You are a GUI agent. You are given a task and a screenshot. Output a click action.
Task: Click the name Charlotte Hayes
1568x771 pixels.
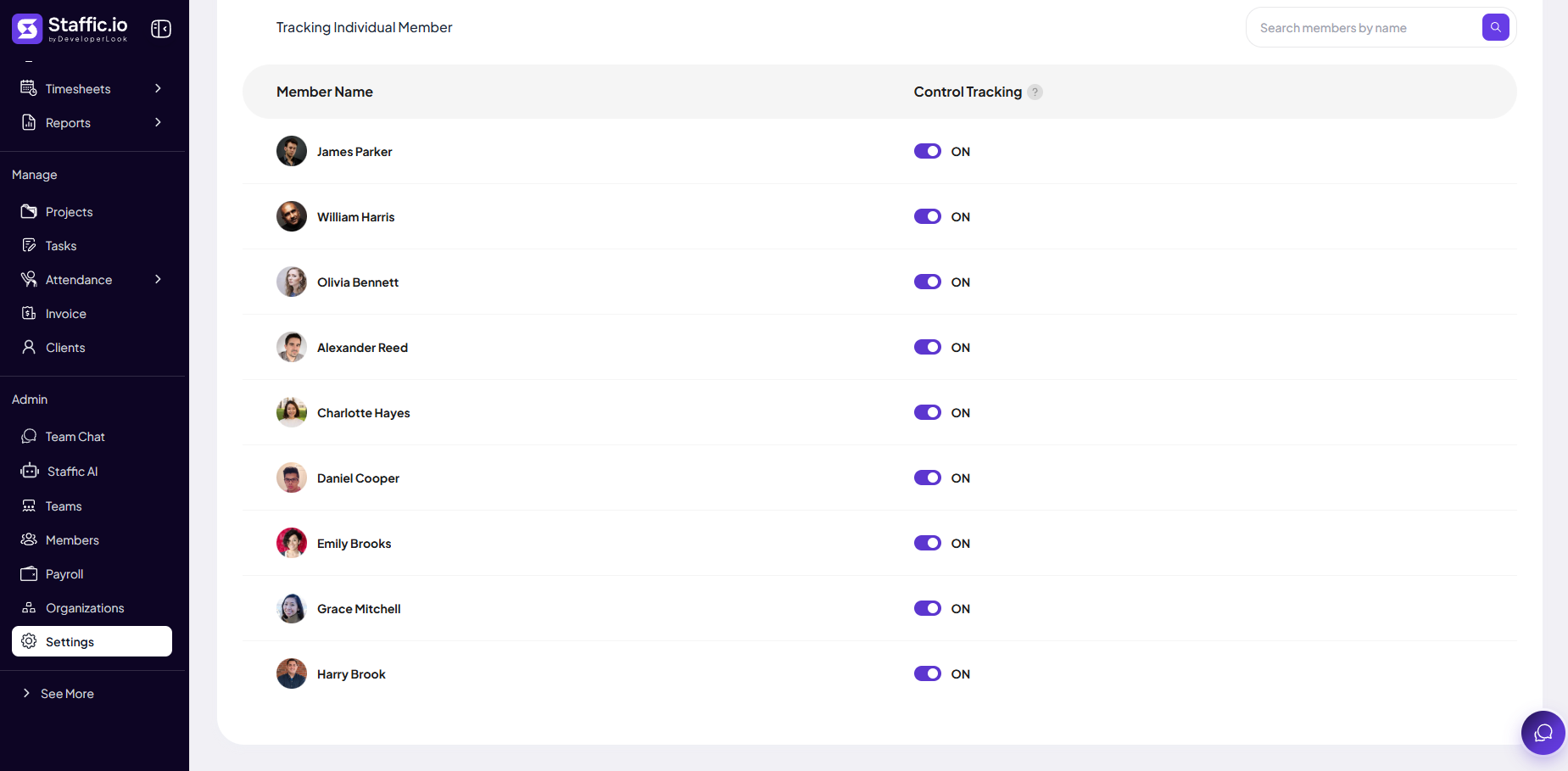click(363, 412)
